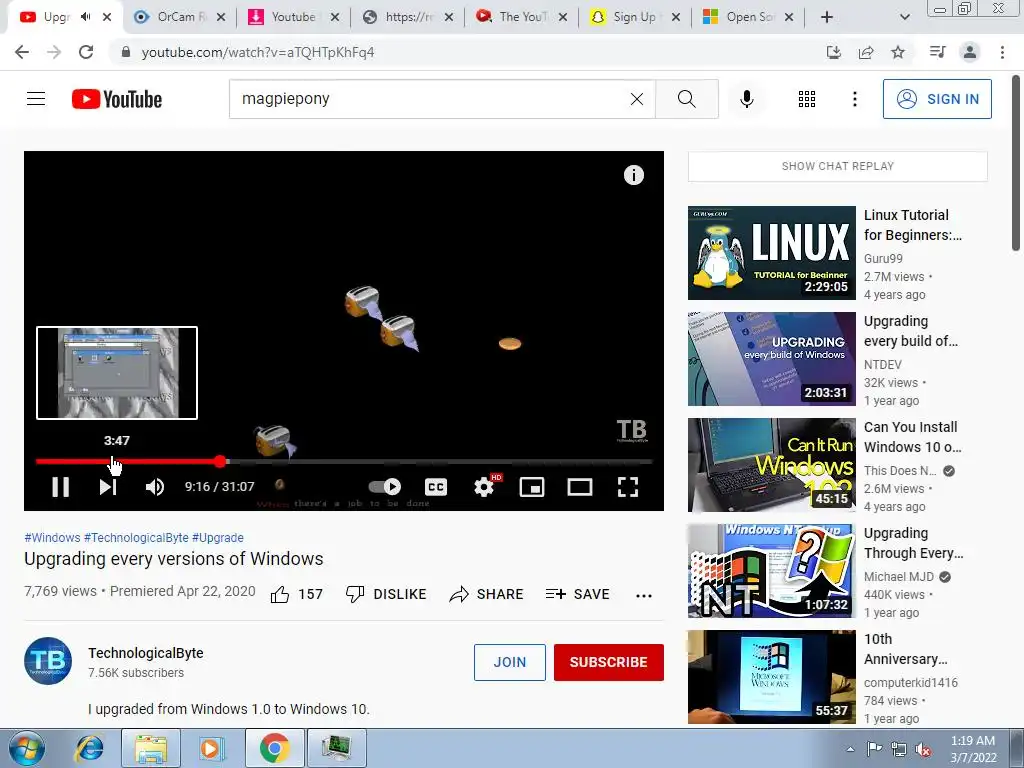Go to full screen mode

(x=628, y=487)
